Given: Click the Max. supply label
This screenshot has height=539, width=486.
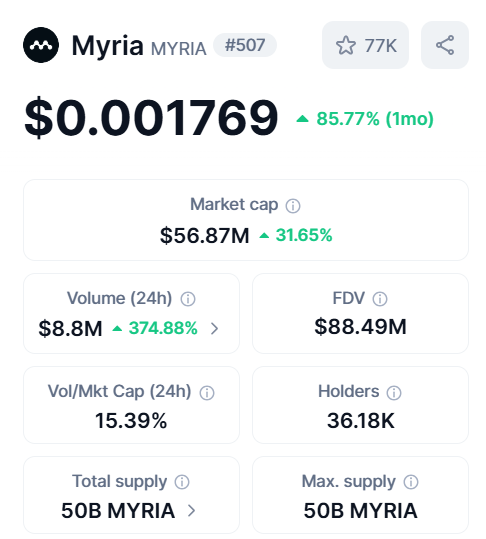Looking at the screenshot, I should 349,482.
